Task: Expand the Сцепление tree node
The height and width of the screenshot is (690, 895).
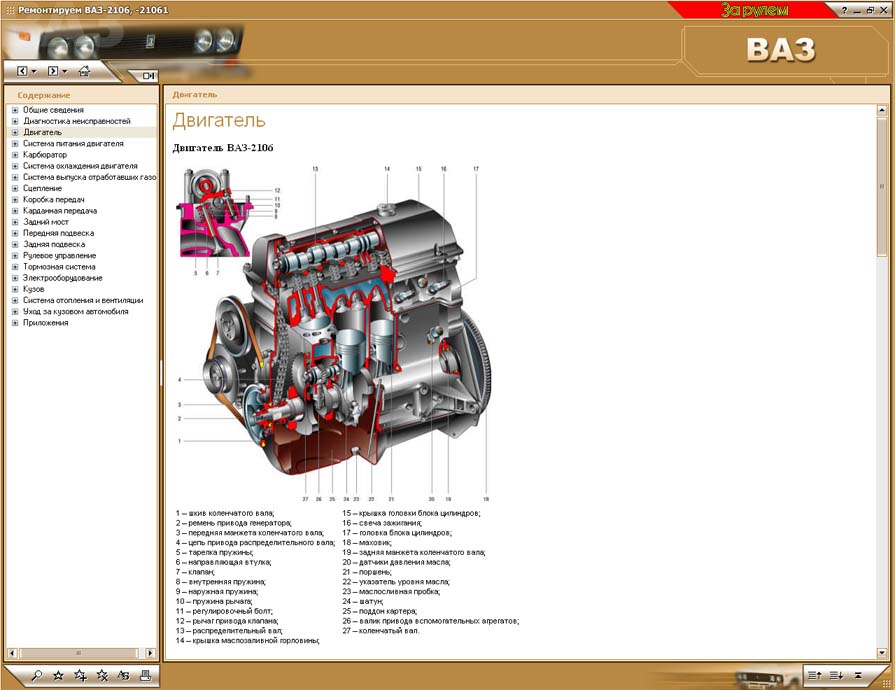Action: pyautogui.click(x=15, y=188)
